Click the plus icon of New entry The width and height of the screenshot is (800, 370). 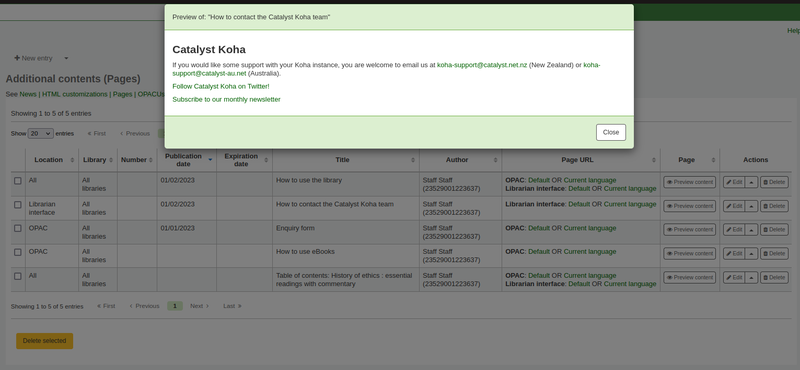point(17,58)
